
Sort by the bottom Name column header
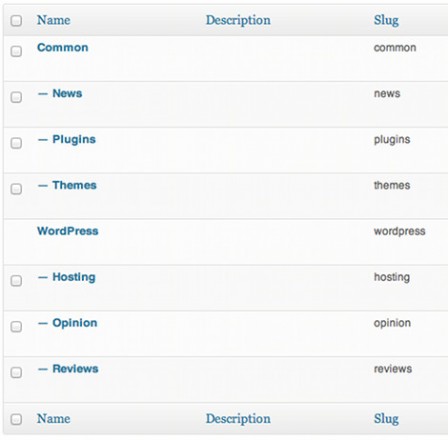(54, 419)
